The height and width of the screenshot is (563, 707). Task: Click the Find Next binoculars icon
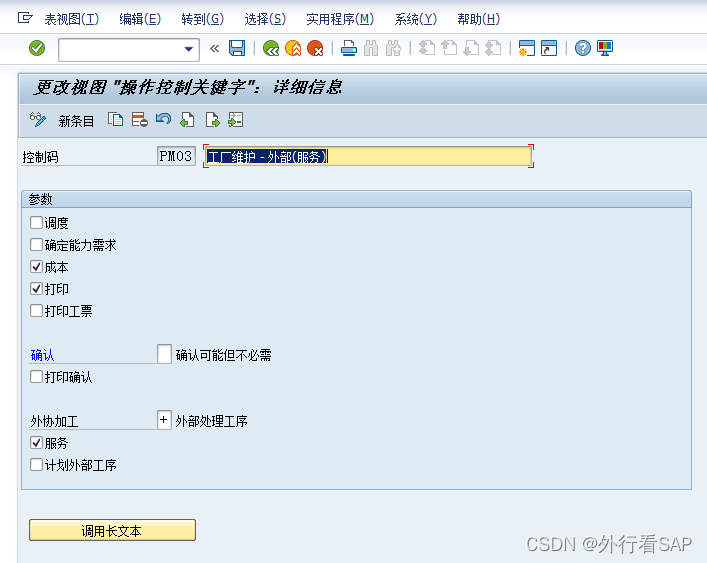point(393,48)
